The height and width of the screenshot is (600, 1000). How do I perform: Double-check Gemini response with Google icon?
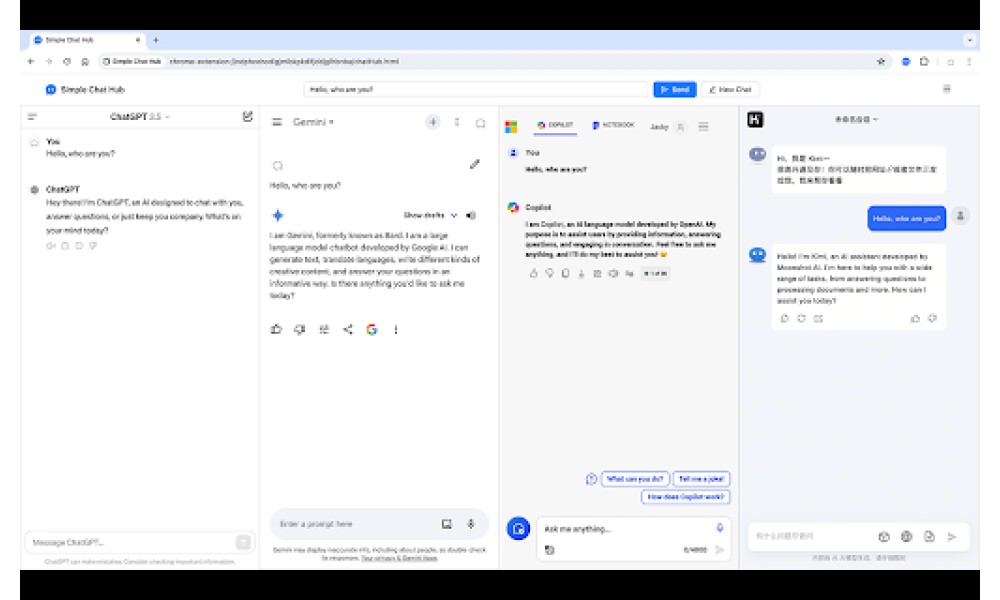[372, 329]
